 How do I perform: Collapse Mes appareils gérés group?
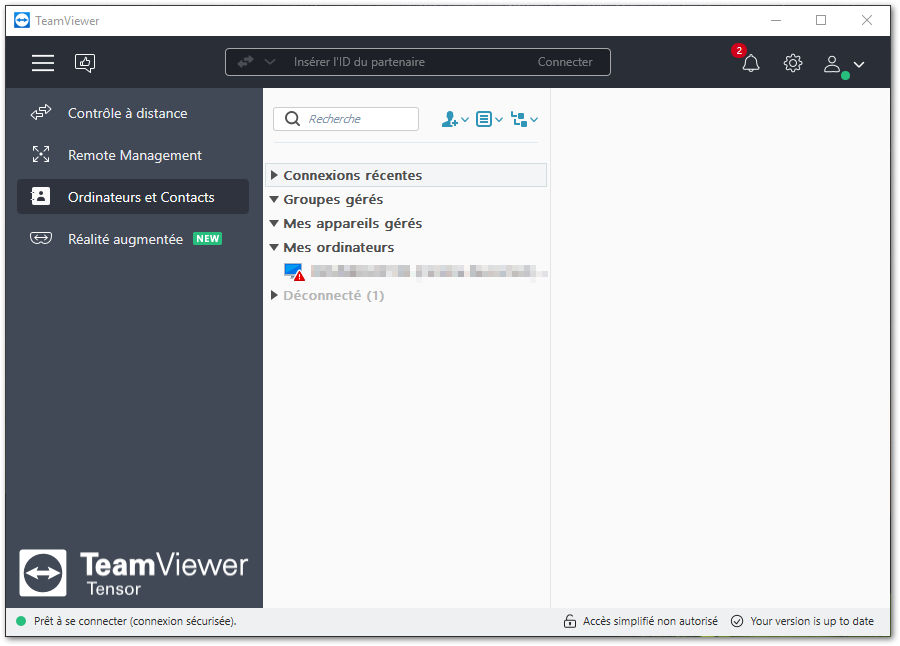(274, 223)
